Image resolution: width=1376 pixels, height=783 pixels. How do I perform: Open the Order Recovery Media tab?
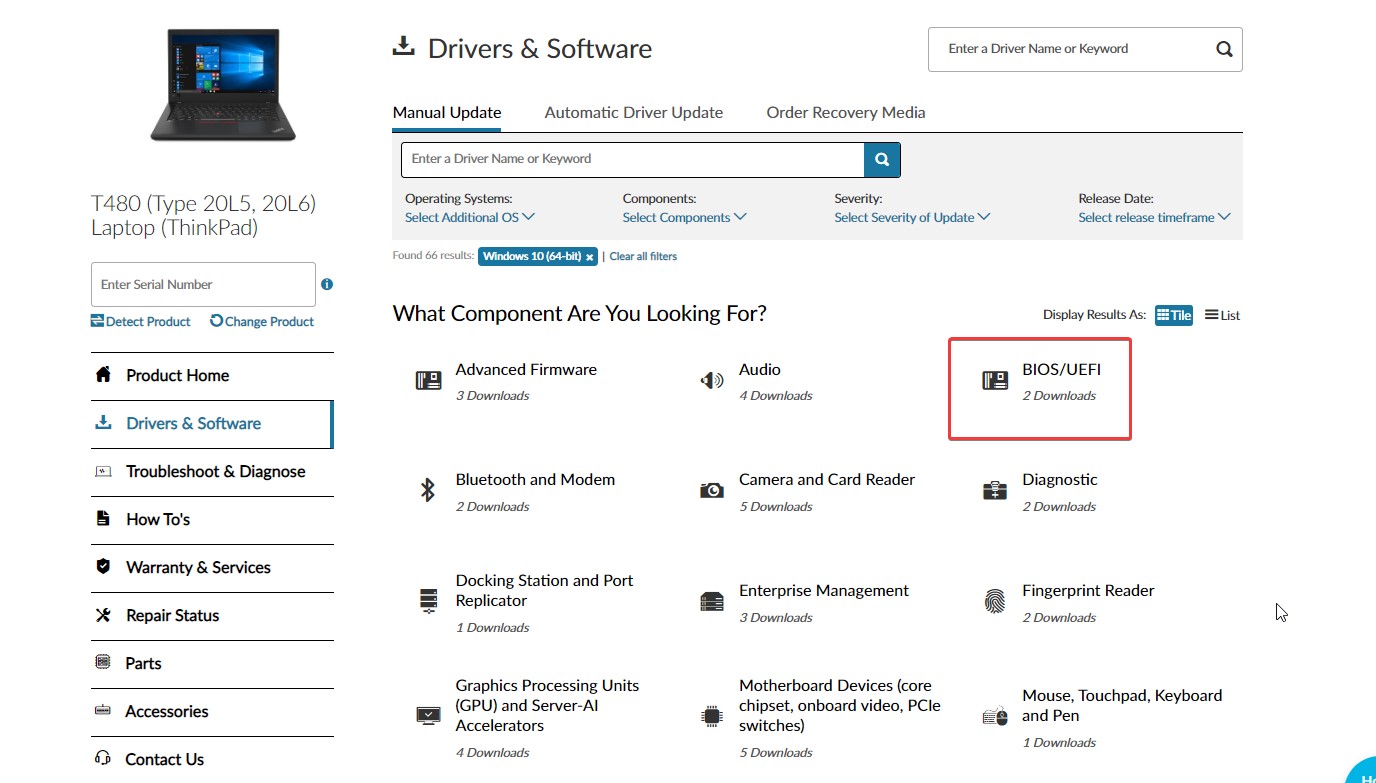tap(845, 113)
